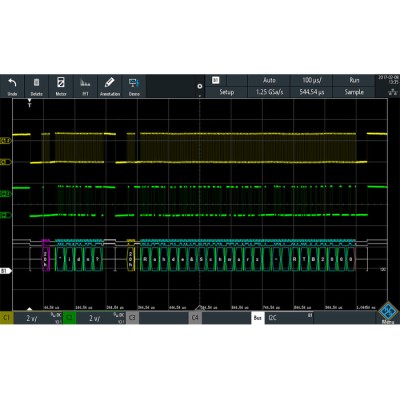
Task: Adjust the 100 µs/ time scale
Action: tap(312, 80)
